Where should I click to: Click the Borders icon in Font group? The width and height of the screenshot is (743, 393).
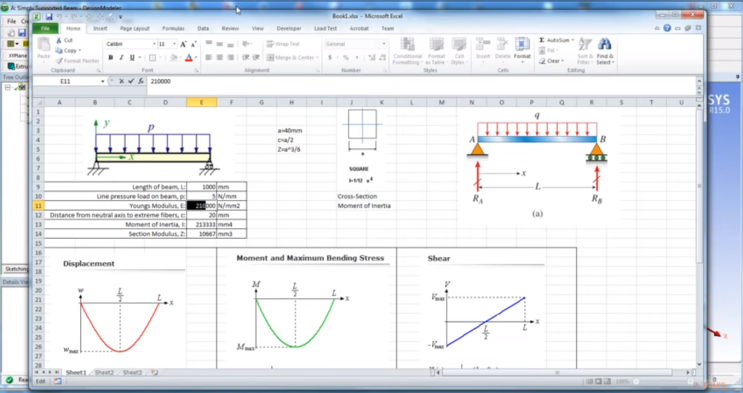tap(152, 57)
